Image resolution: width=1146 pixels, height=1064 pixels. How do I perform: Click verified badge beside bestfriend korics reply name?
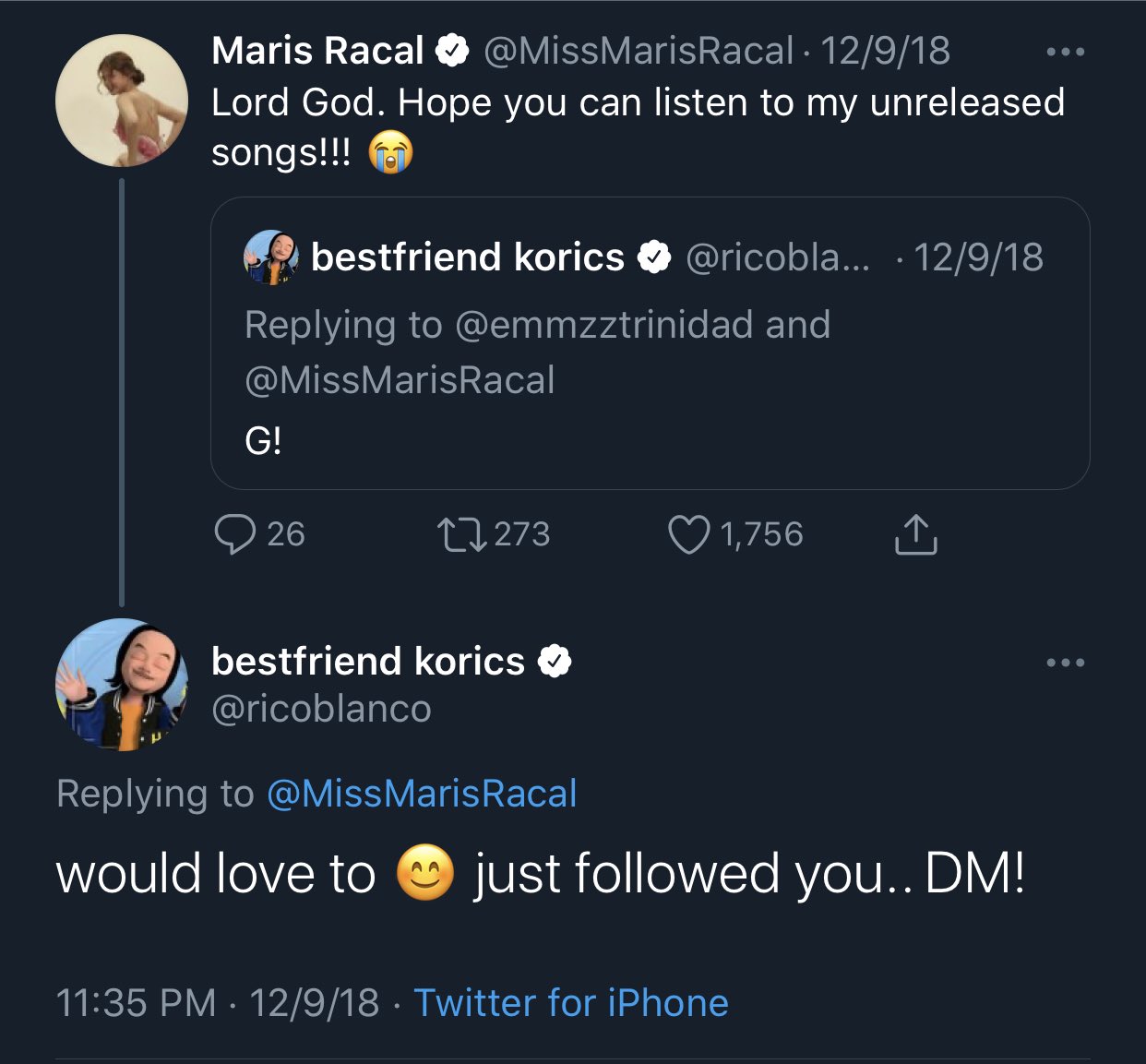[555, 662]
